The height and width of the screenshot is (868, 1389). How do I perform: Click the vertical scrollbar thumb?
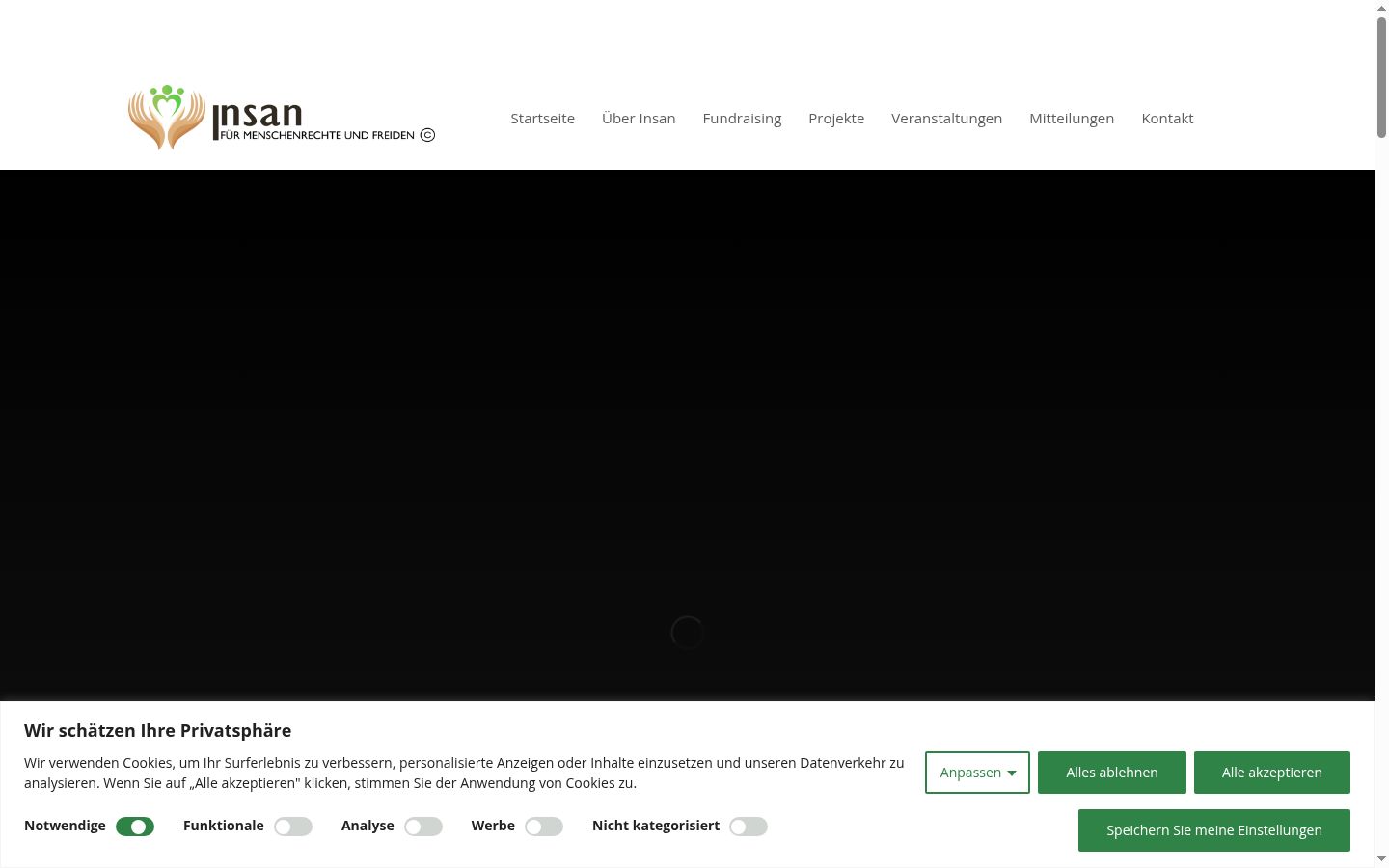point(1381,77)
